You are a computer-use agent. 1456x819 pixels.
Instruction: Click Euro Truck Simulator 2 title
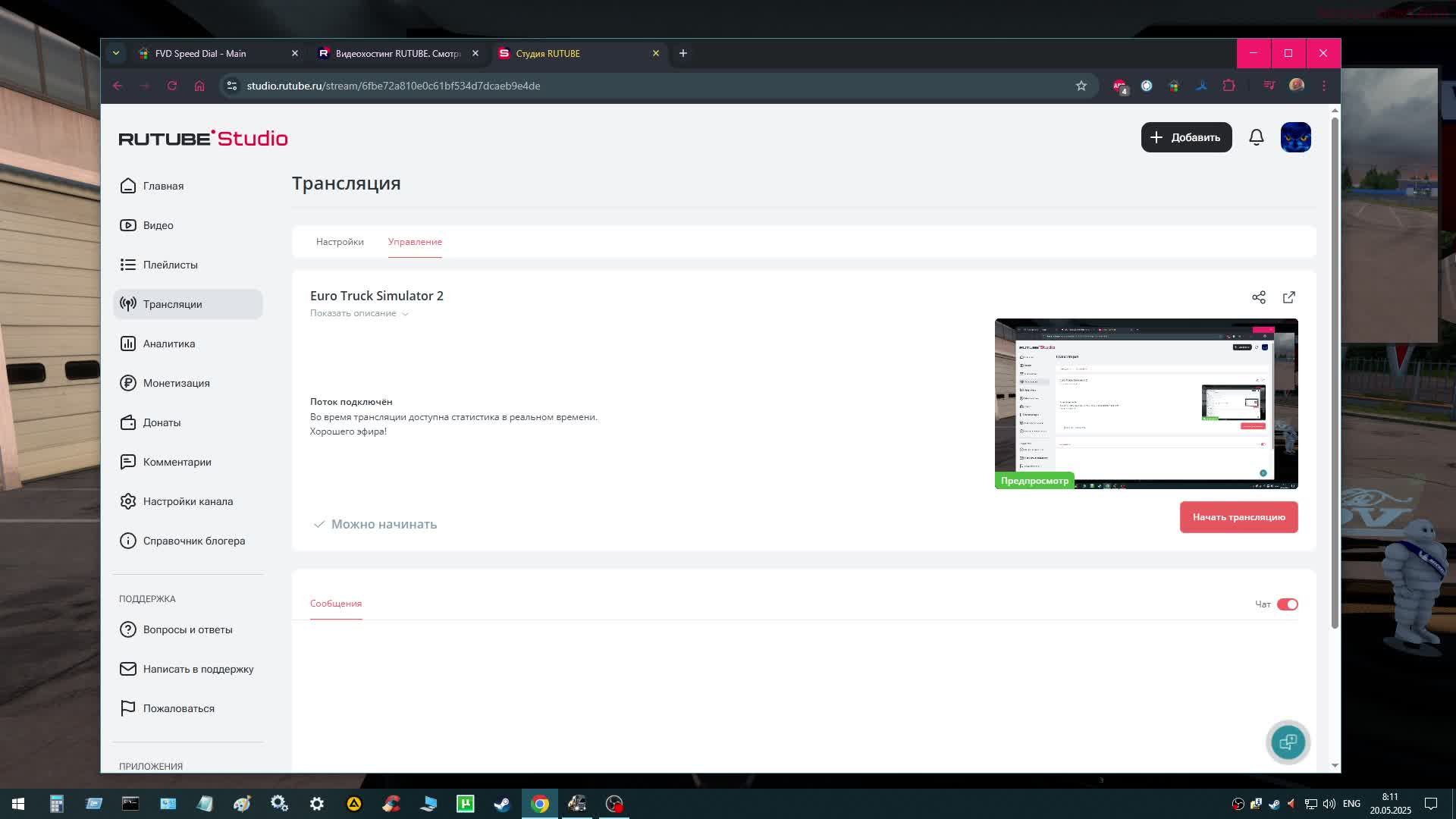377,296
